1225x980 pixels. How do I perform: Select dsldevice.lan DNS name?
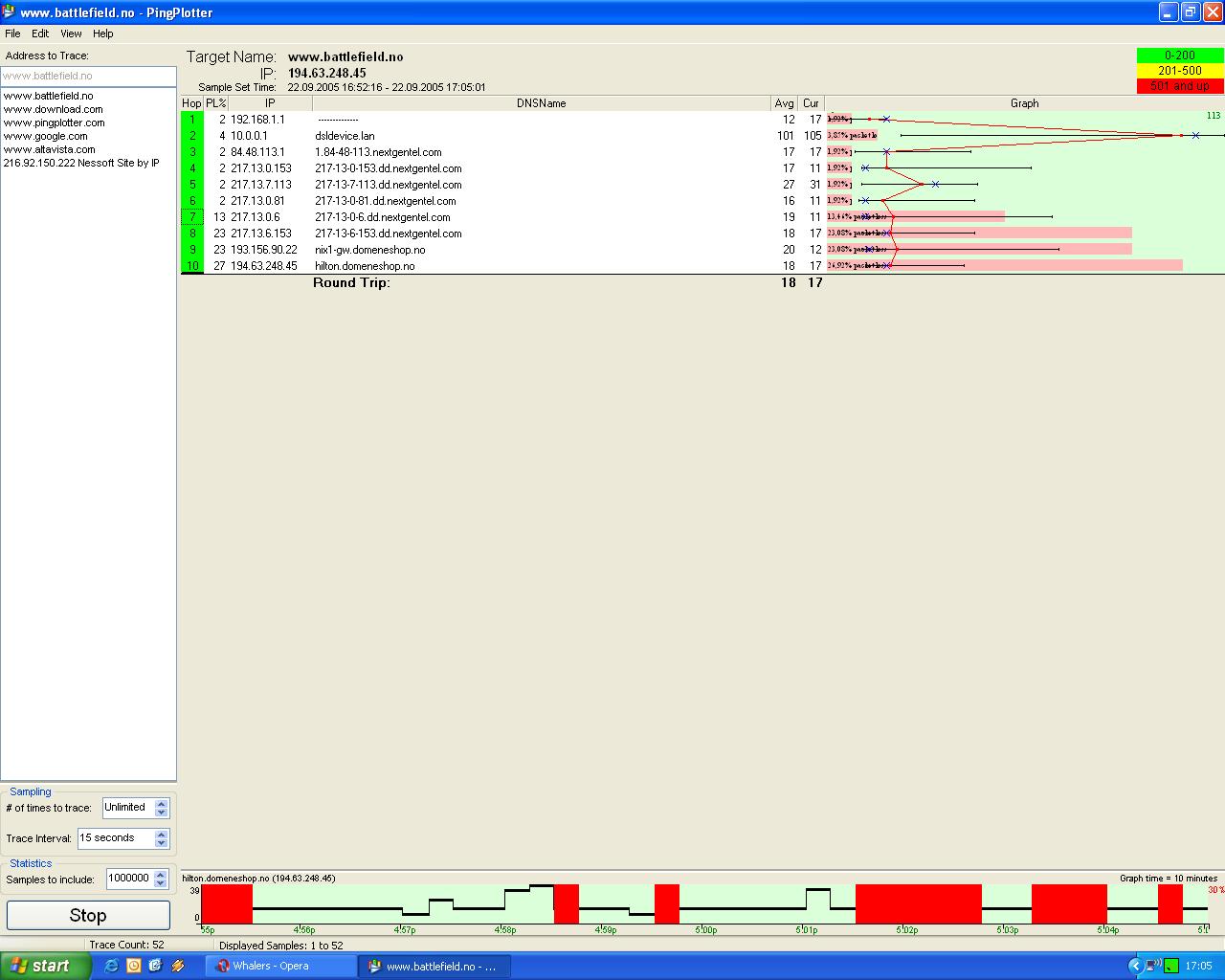(345, 136)
